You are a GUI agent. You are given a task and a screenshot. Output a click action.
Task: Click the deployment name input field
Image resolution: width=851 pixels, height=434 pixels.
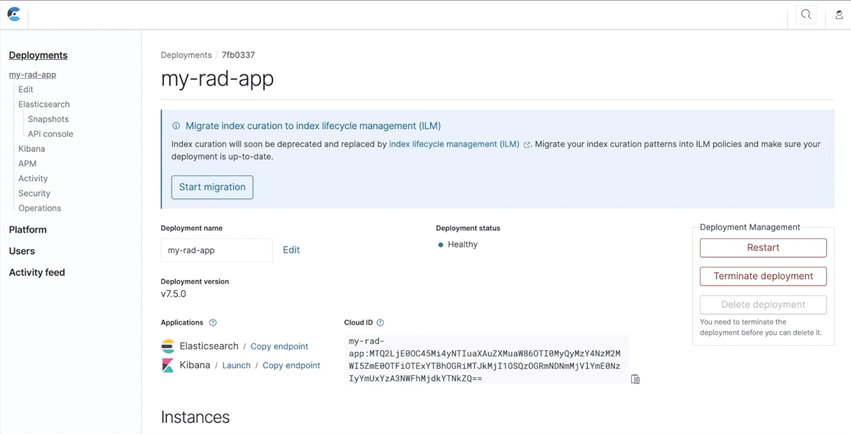217,250
